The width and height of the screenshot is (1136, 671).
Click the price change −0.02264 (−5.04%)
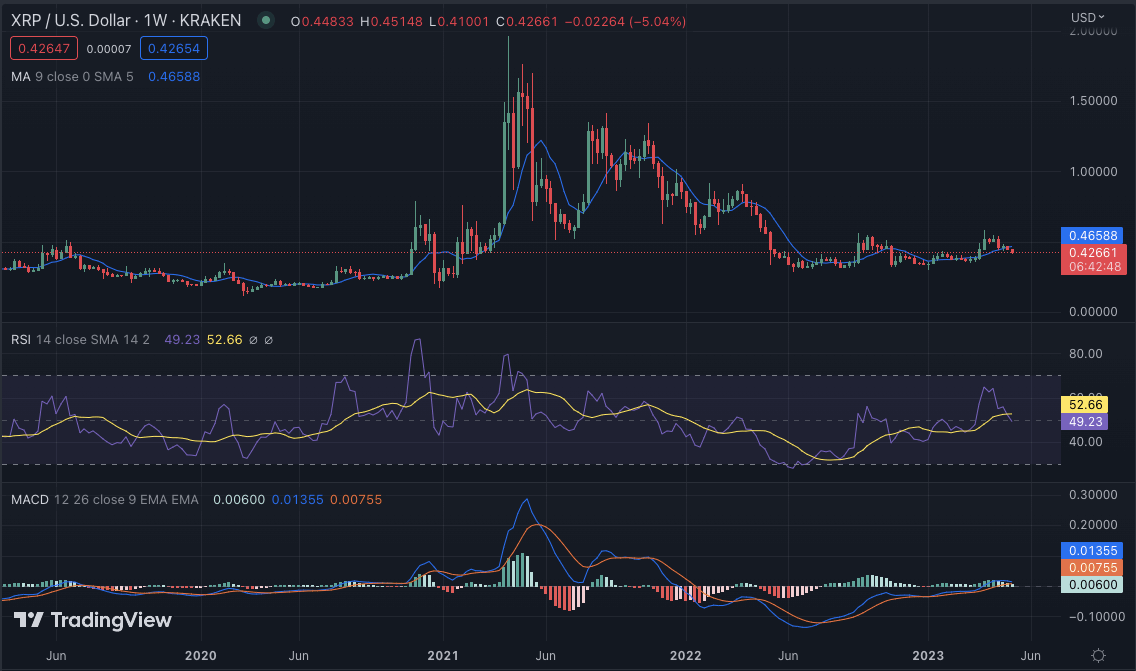coord(625,22)
